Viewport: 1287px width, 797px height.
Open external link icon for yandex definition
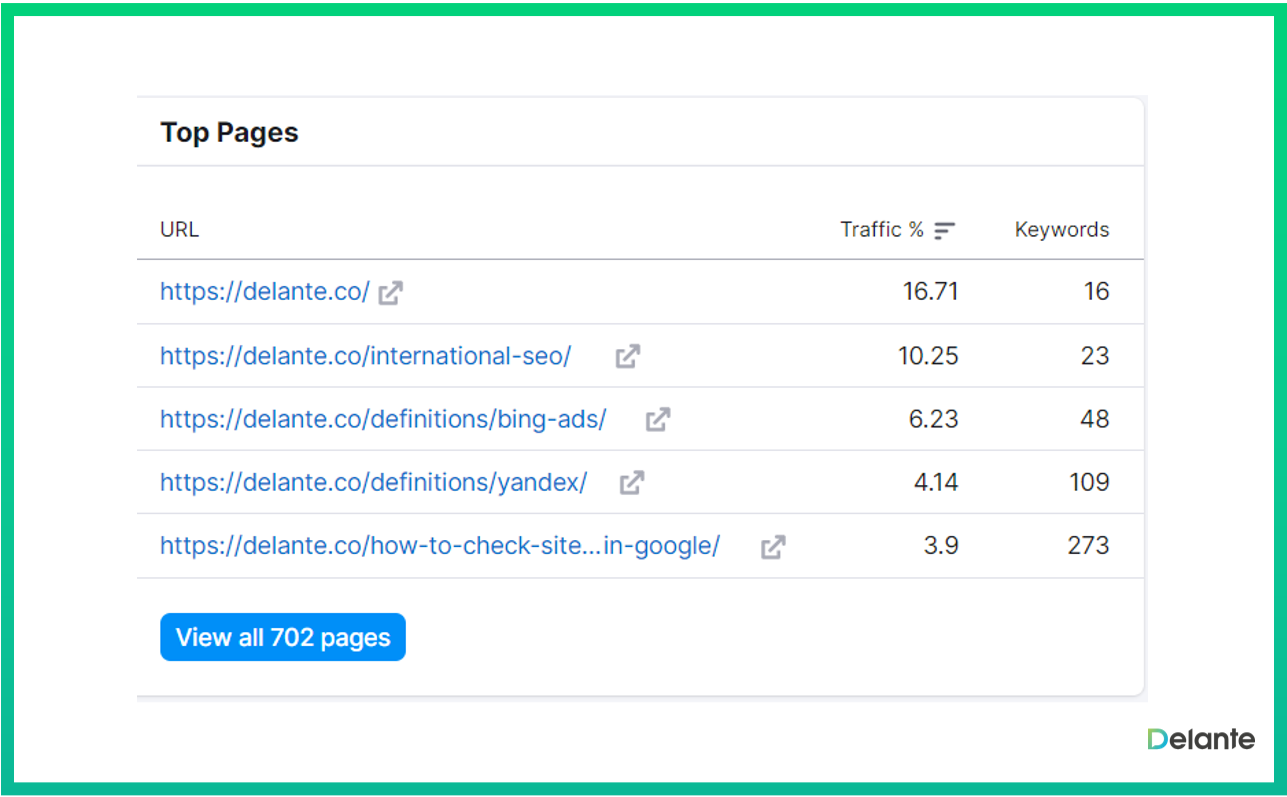pos(632,483)
